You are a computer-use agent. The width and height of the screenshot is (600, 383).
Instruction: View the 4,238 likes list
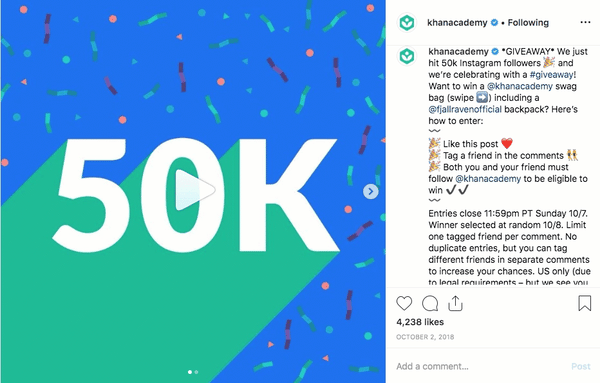point(420,322)
